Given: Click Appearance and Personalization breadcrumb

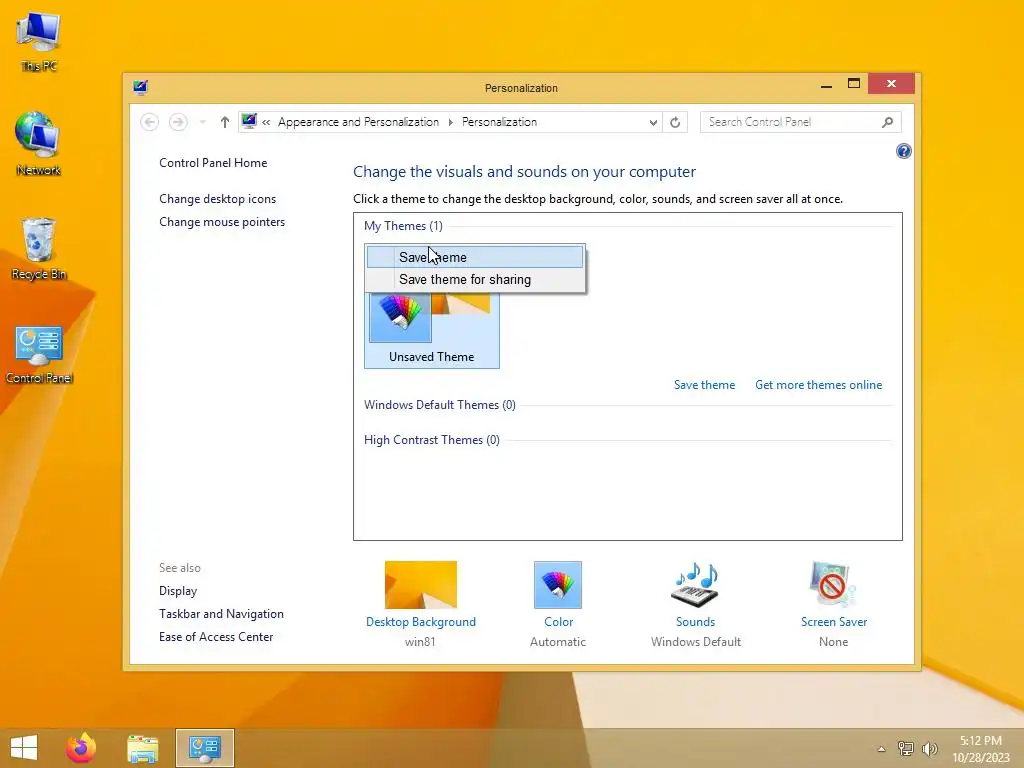Looking at the screenshot, I should pos(359,122).
